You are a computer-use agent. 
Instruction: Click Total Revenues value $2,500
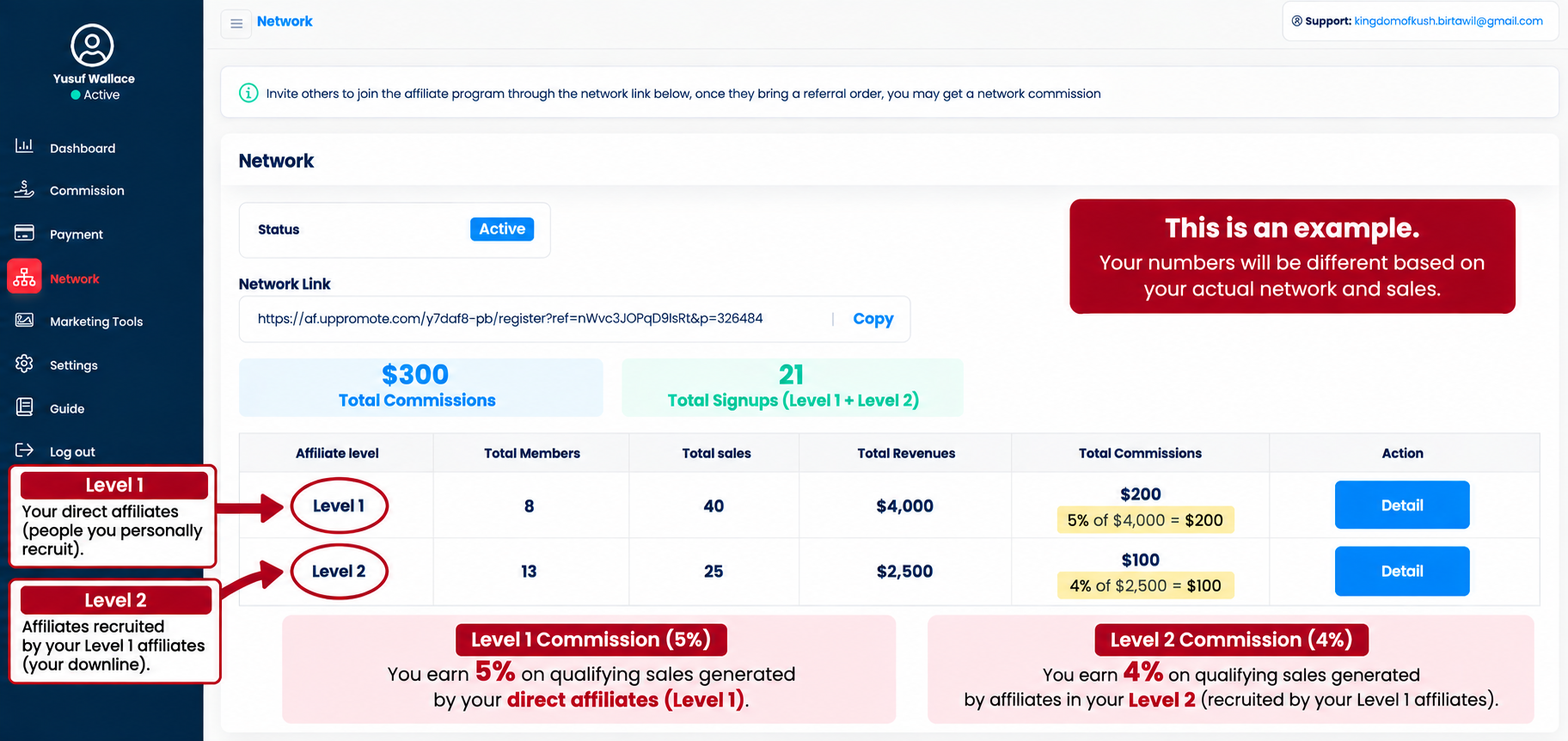coord(905,572)
